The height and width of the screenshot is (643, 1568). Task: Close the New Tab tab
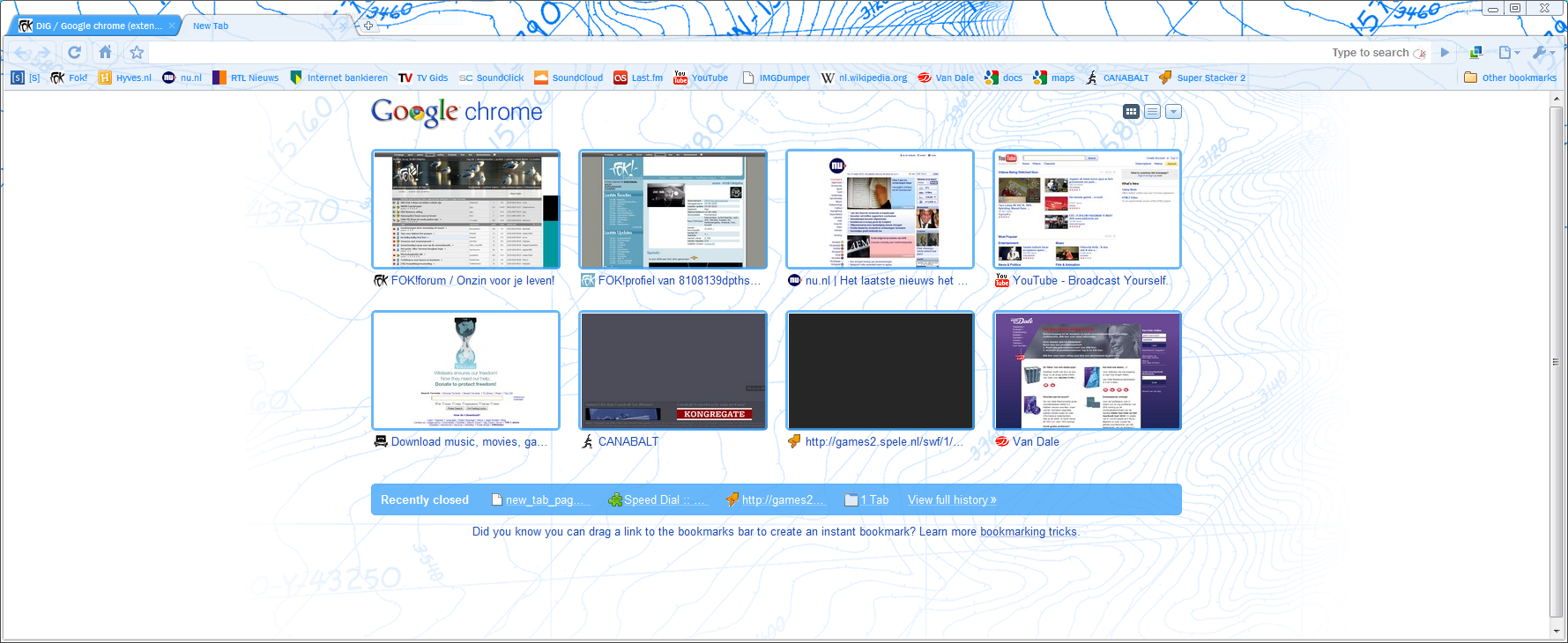pos(344,26)
